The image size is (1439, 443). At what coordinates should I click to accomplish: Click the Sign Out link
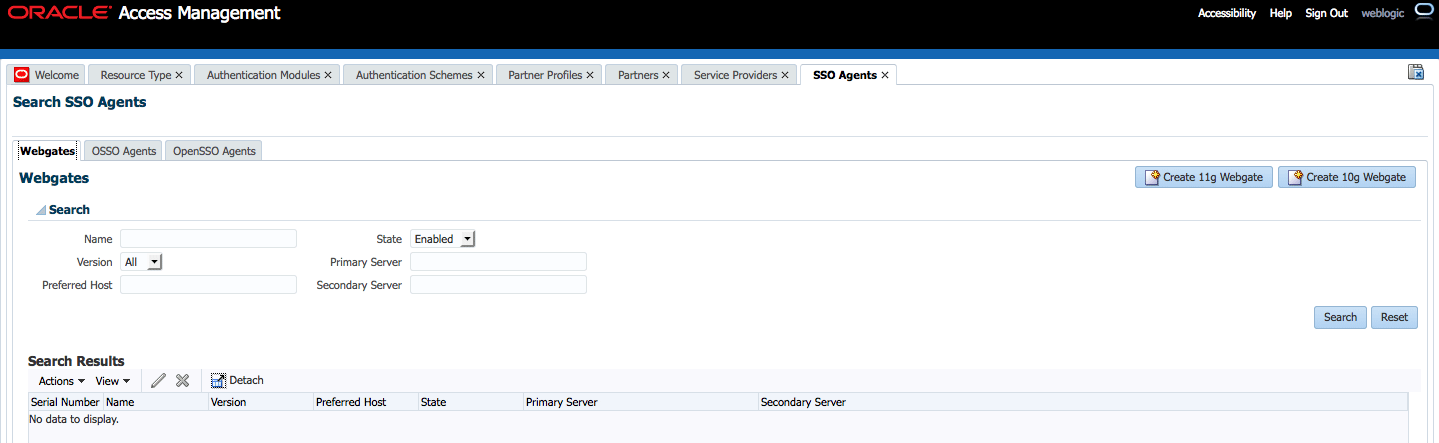(x=1327, y=13)
